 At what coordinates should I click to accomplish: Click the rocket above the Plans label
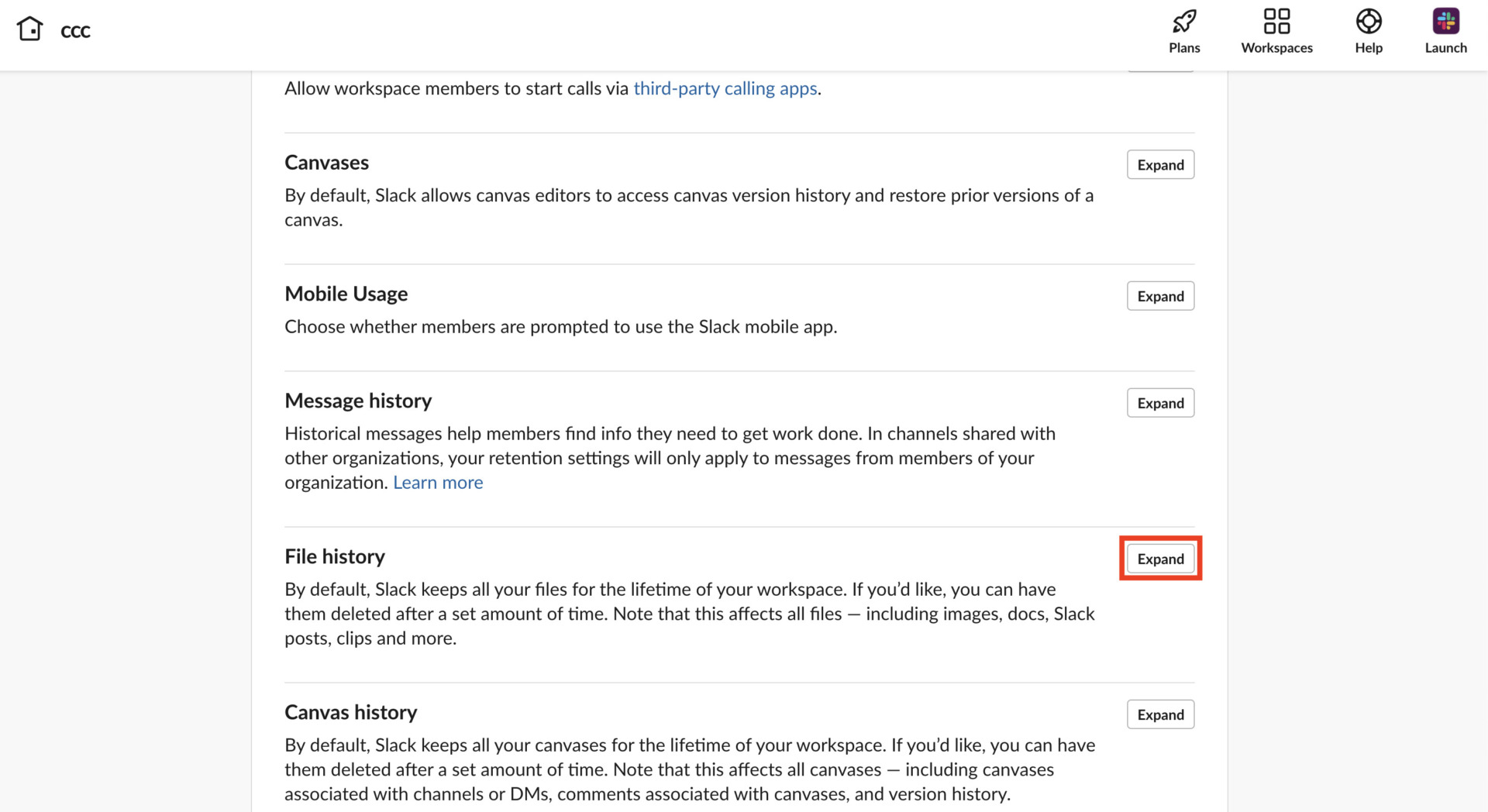pyautogui.click(x=1183, y=21)
